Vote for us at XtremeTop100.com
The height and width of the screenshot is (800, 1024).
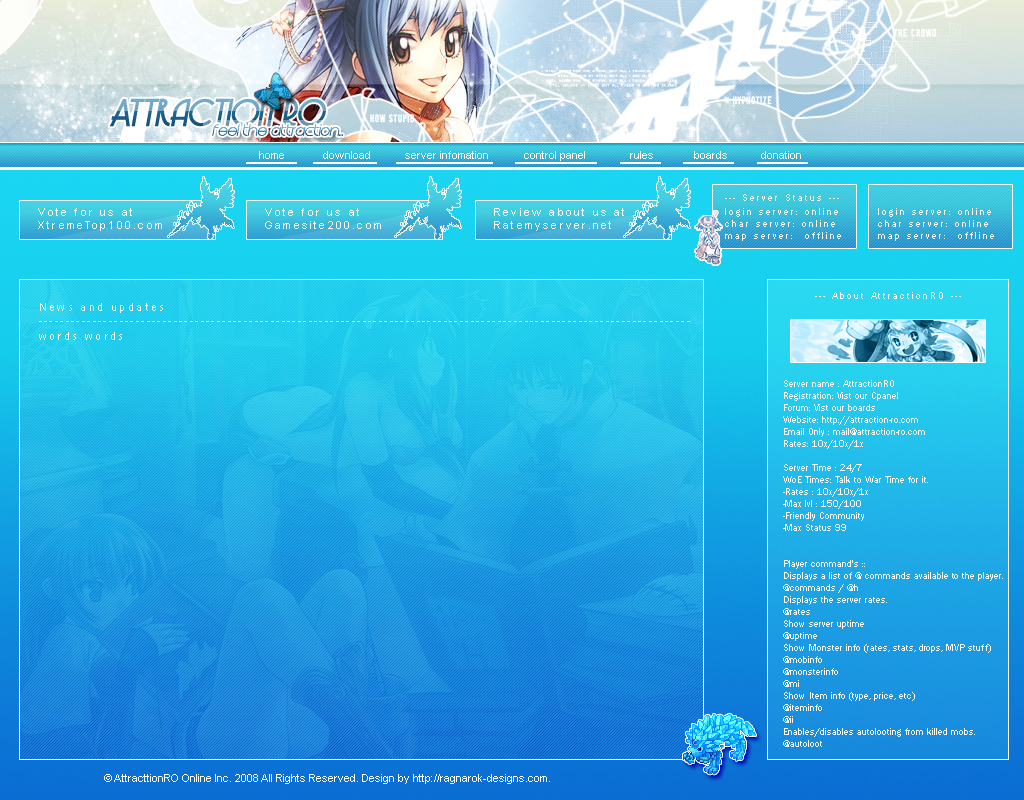click(x=100, y=219)
